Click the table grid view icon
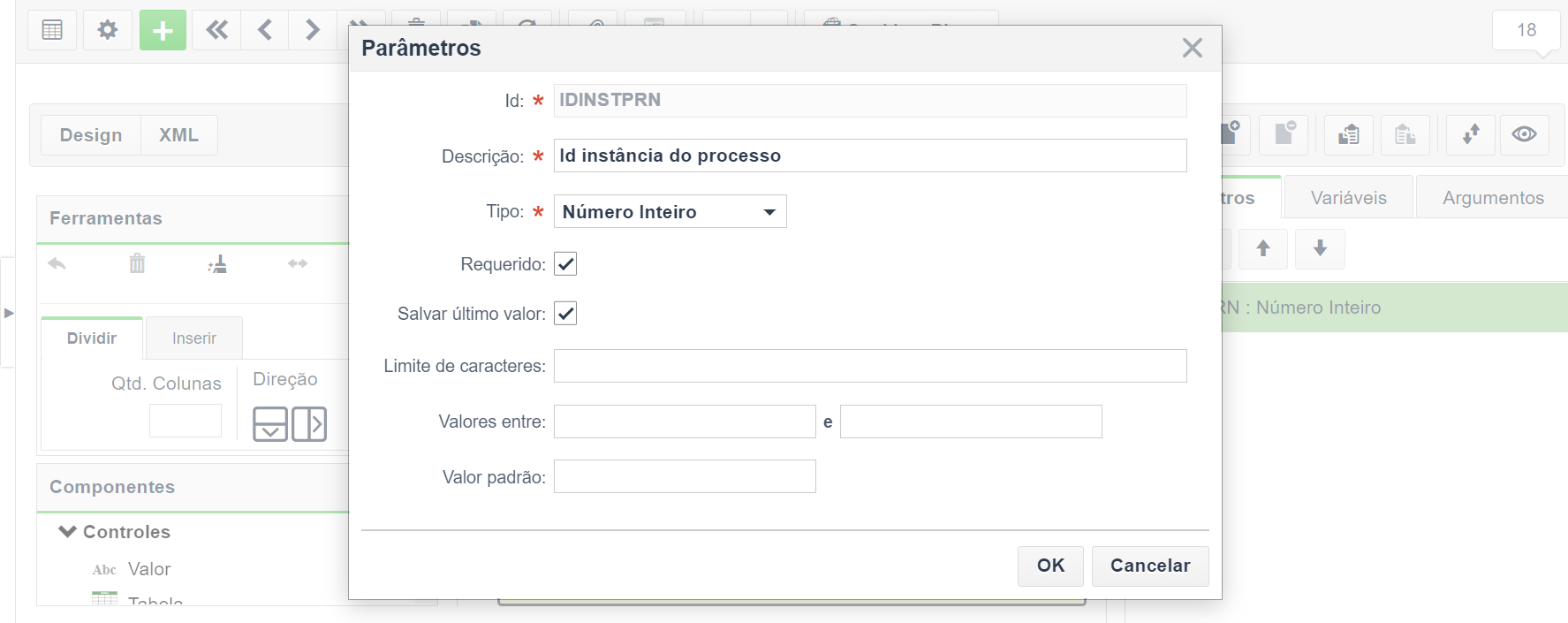This screenshot has width=1568, height=623. (x=52, y=30)
